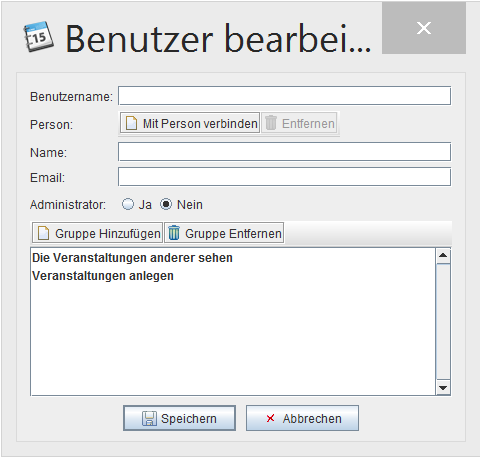Click the page icon on Gruppe Hinzufügen
The width and height of the screenshot is (480, 457).
44,233
